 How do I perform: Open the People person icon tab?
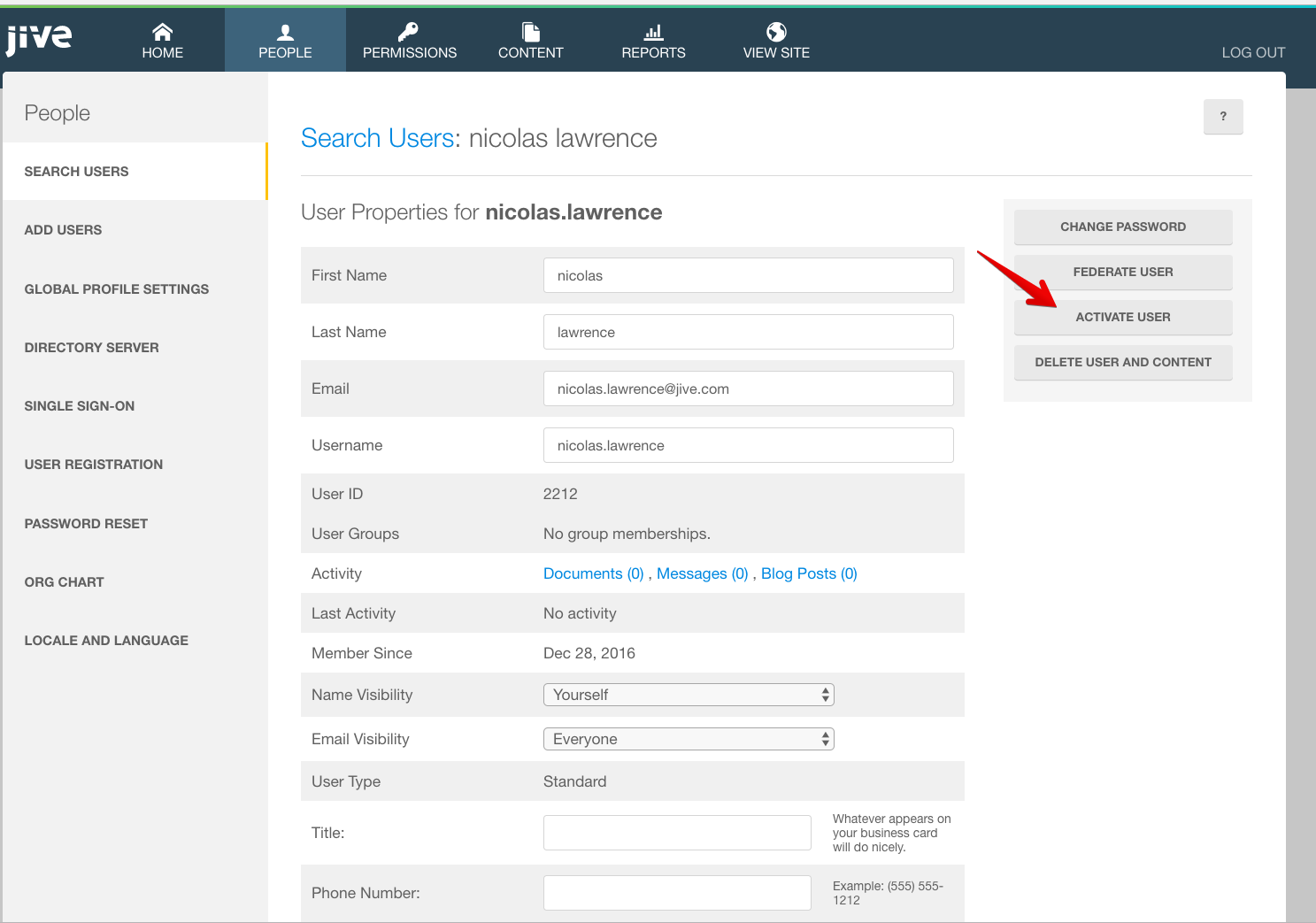tap(285, 33)
